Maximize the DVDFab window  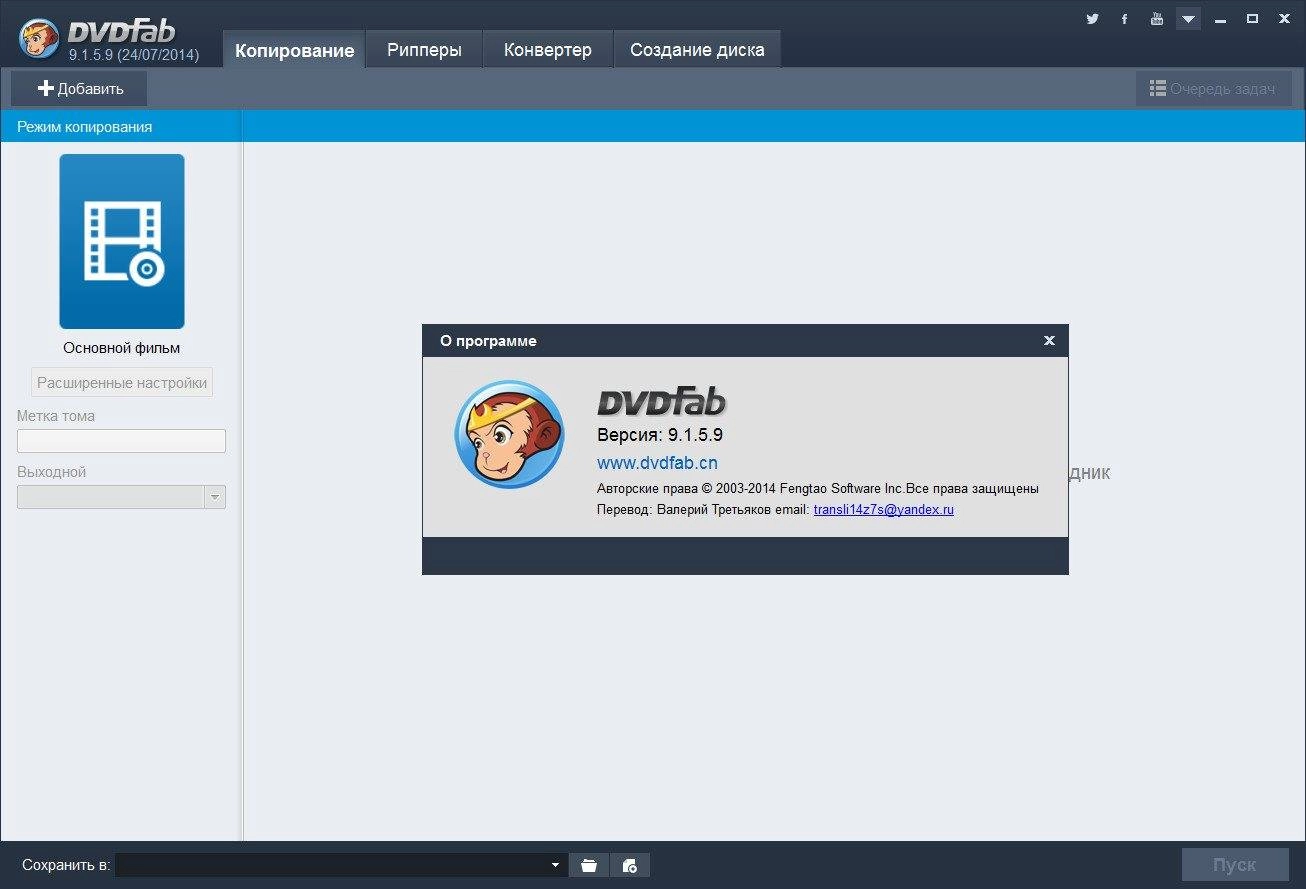tap(1252, 18)
